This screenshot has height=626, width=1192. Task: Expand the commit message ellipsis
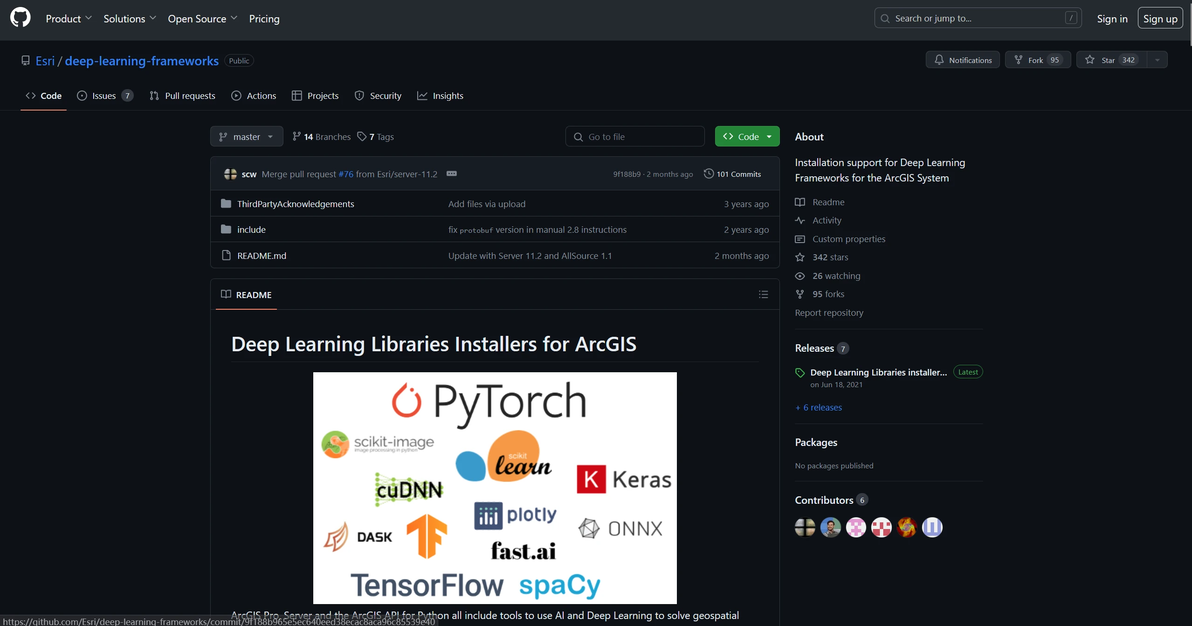(452, 174)
